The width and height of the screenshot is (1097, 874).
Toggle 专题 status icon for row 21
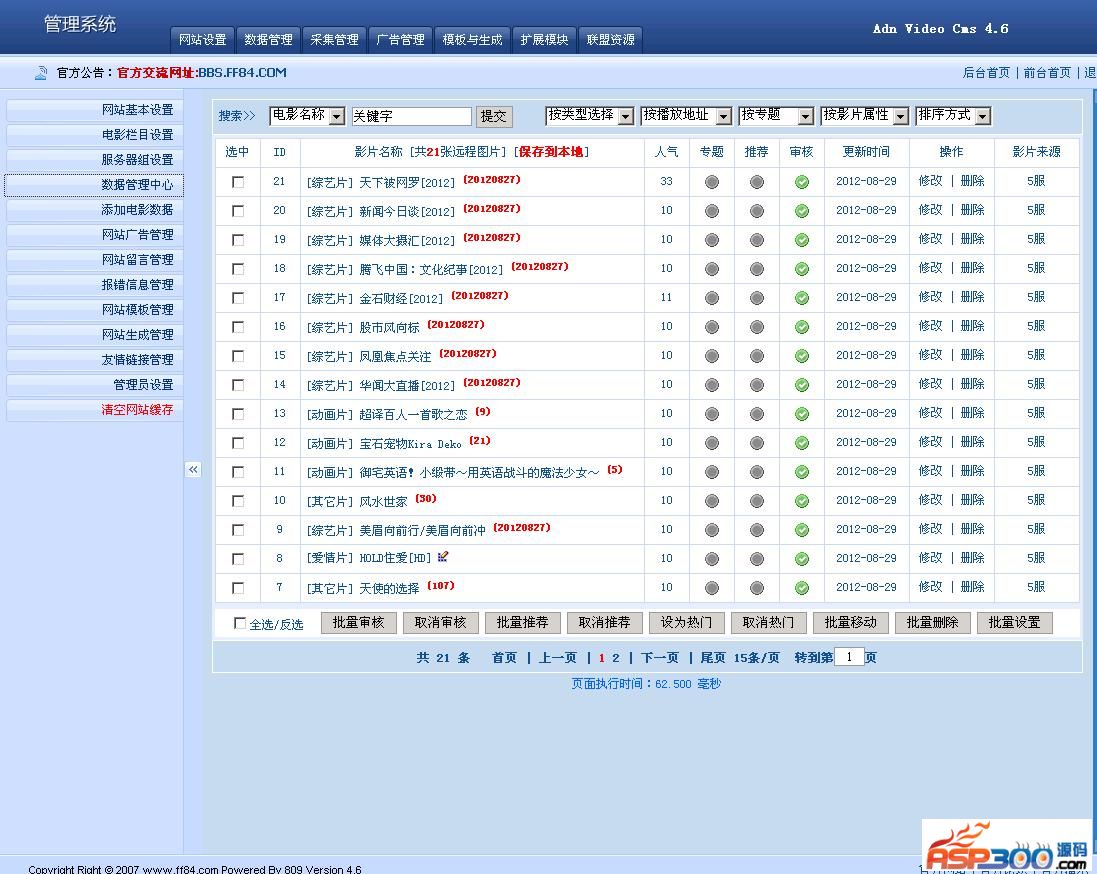(x=712, y=182)
